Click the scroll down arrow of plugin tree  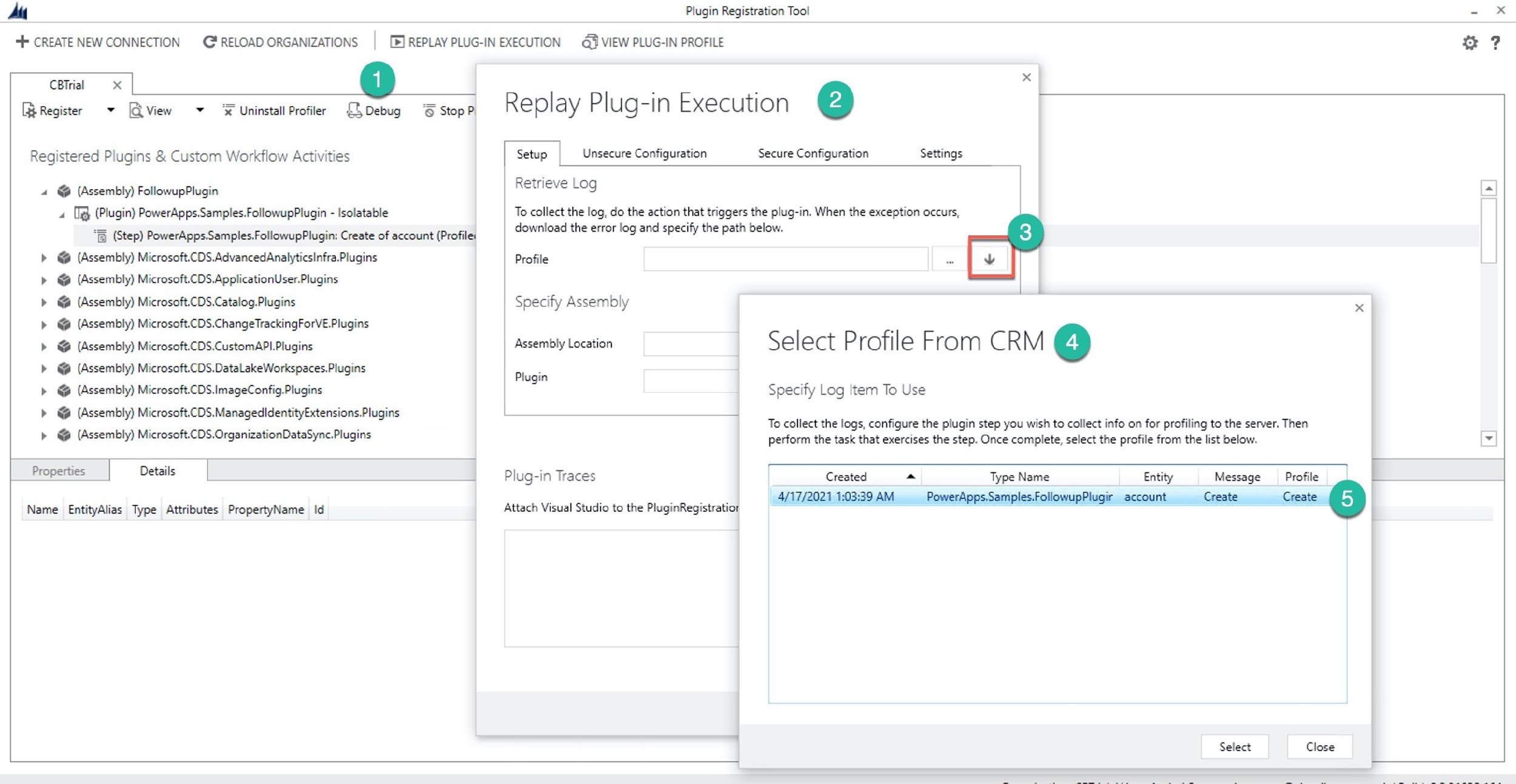[x=1489, y=438]
